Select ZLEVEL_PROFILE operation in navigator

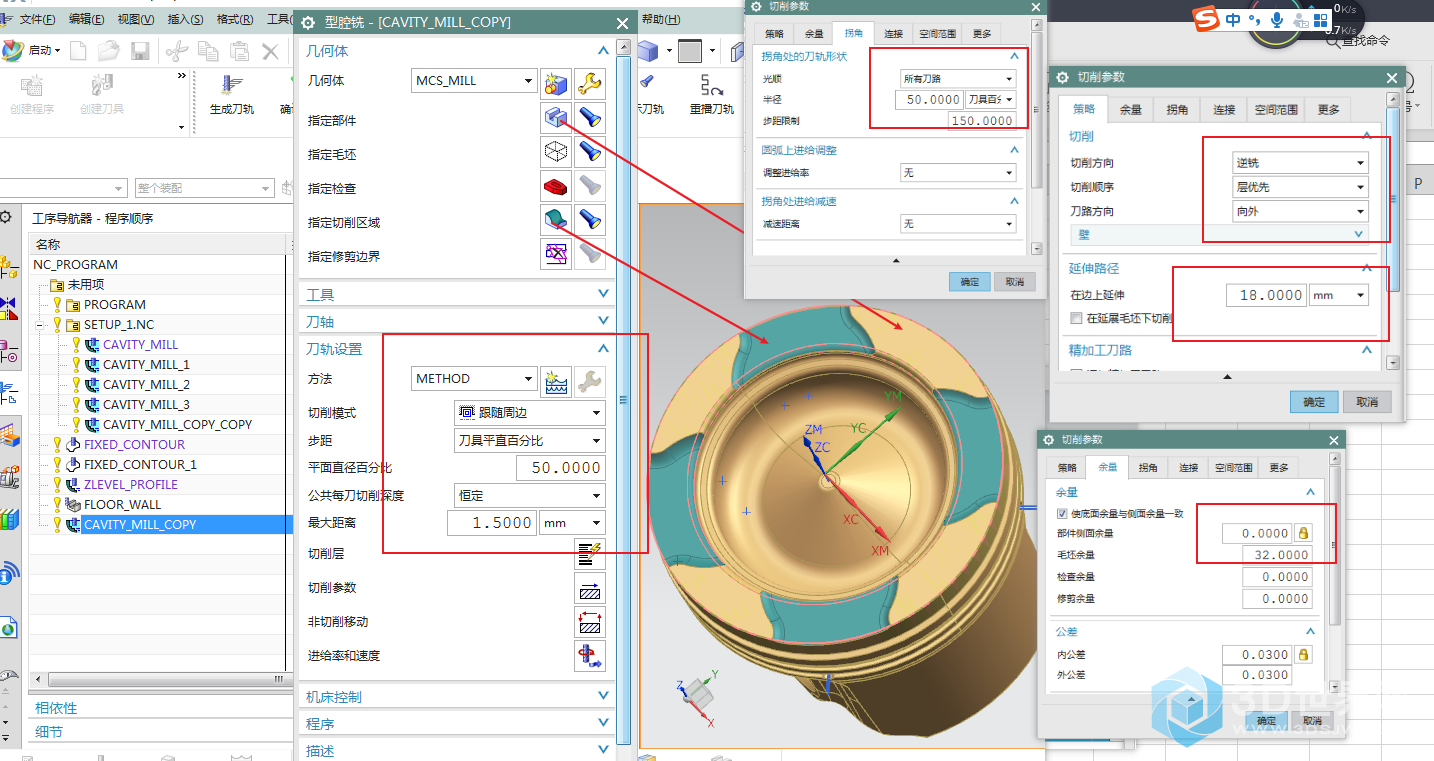tap(130, 484)
